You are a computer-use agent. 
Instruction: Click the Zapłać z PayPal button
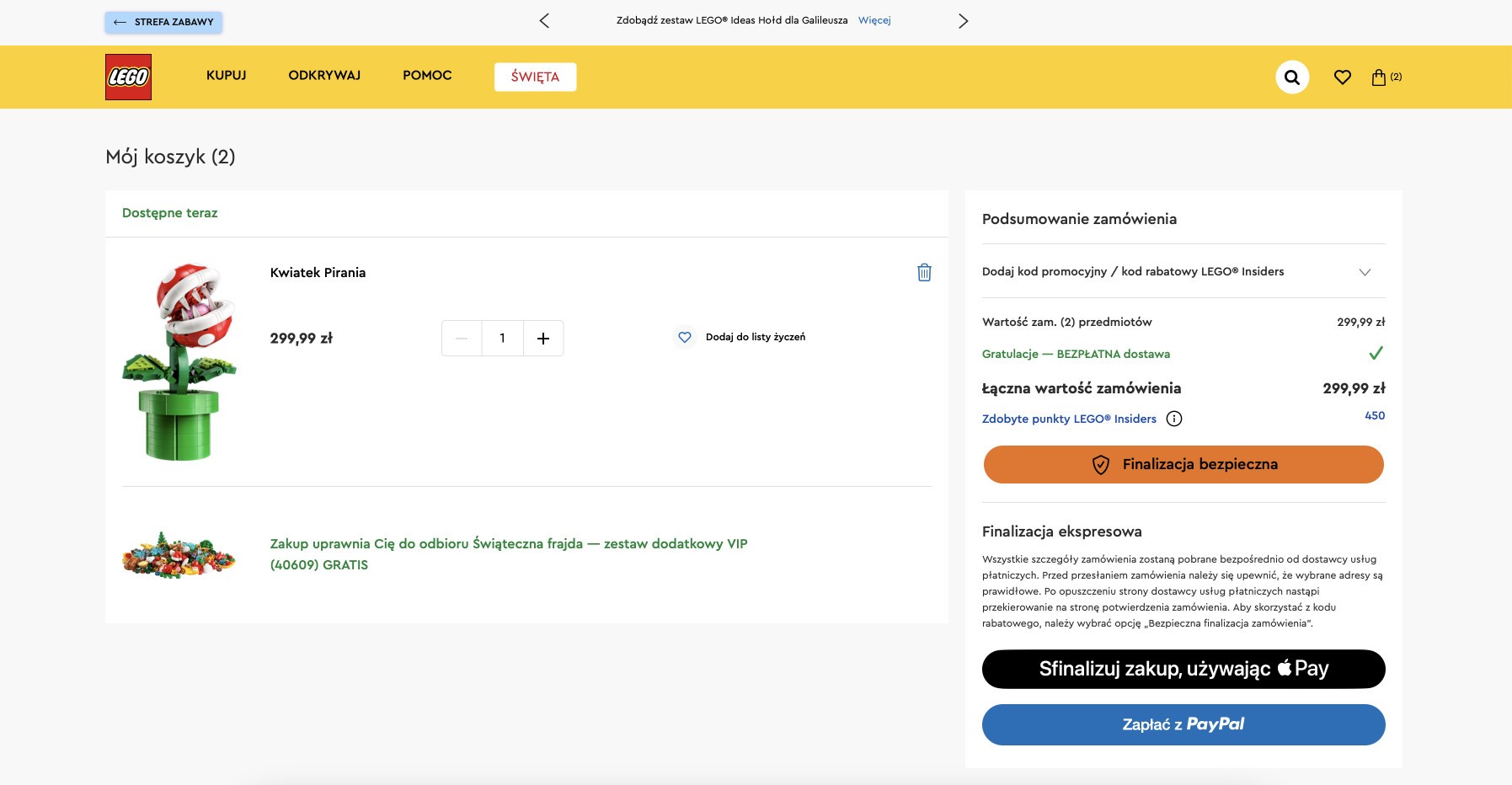(x=1183, y=724)
